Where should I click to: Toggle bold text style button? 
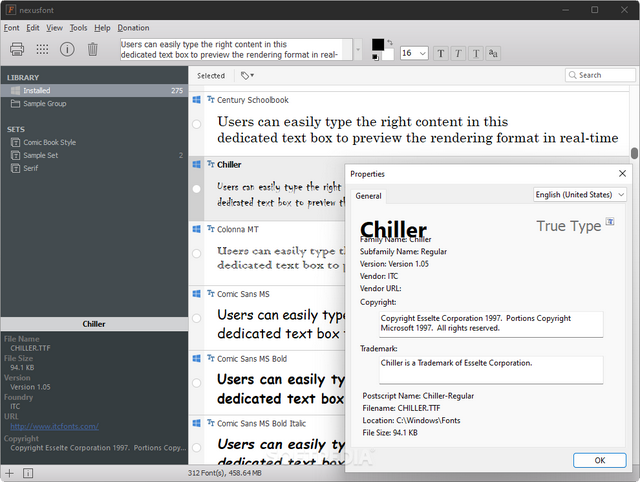pyautogui.click(x=441, y=53)
